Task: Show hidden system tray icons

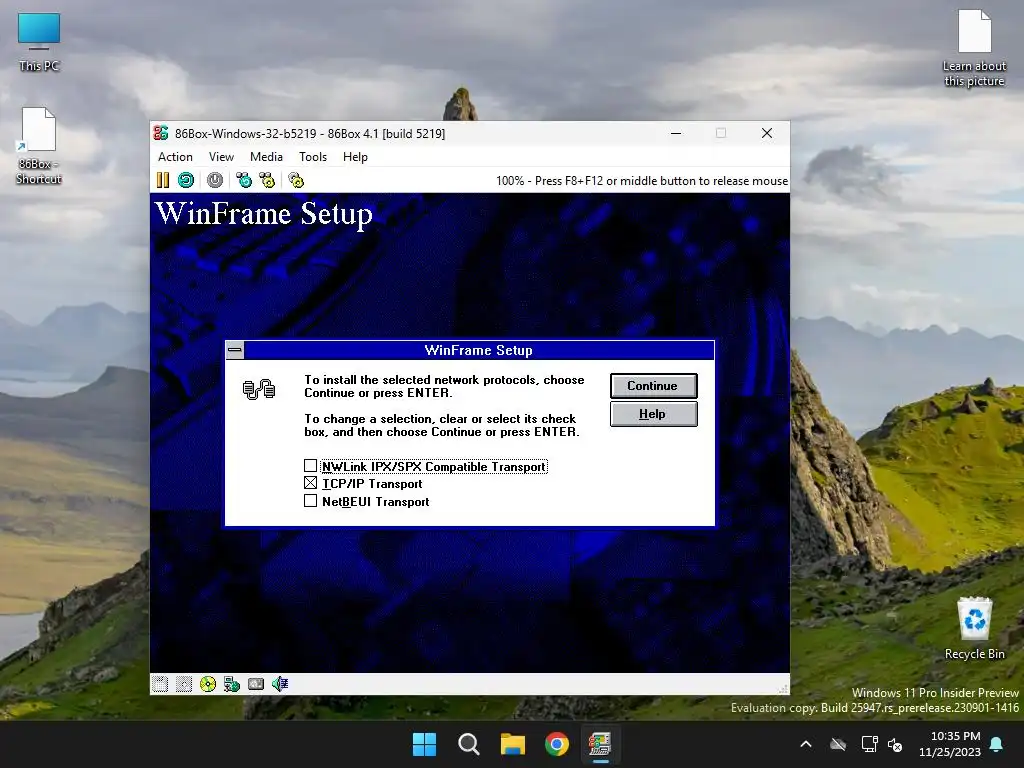Action: (806, 744)
